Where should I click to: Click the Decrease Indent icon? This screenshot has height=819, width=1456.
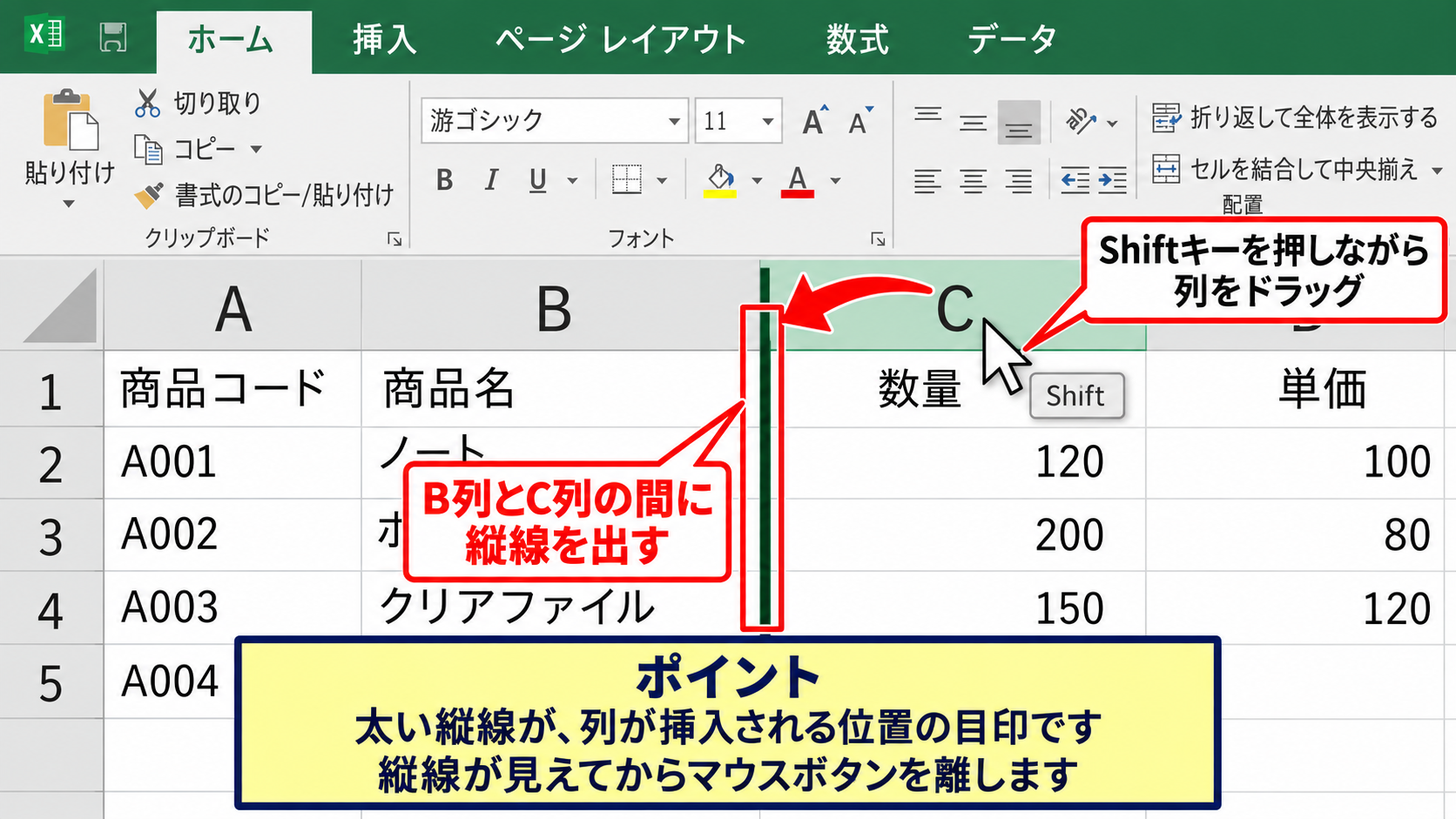1075,180
